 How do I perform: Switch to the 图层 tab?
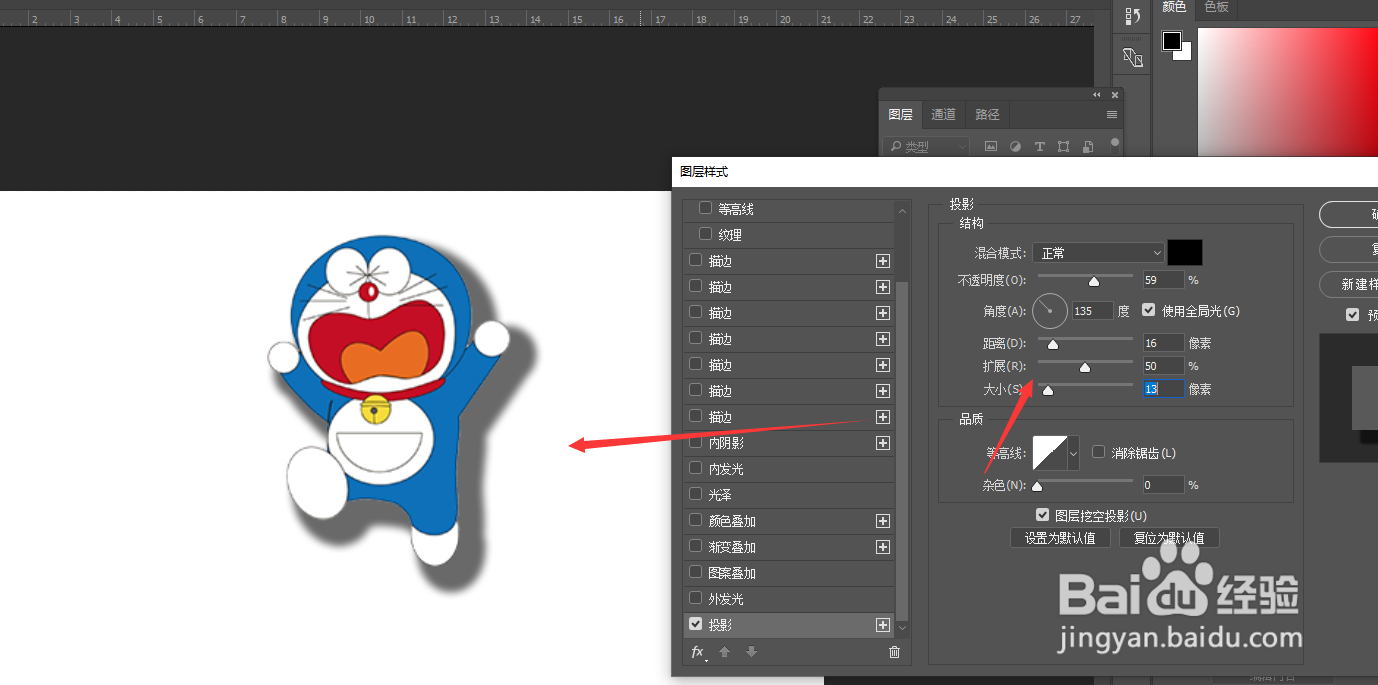tap(900, 115)
